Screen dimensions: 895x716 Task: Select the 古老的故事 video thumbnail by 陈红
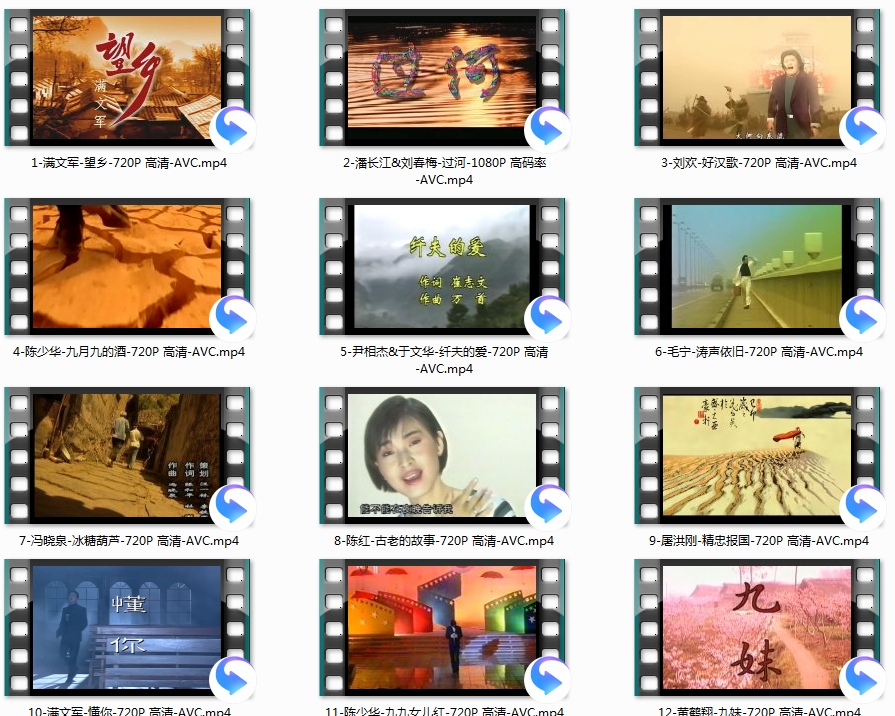442,455
